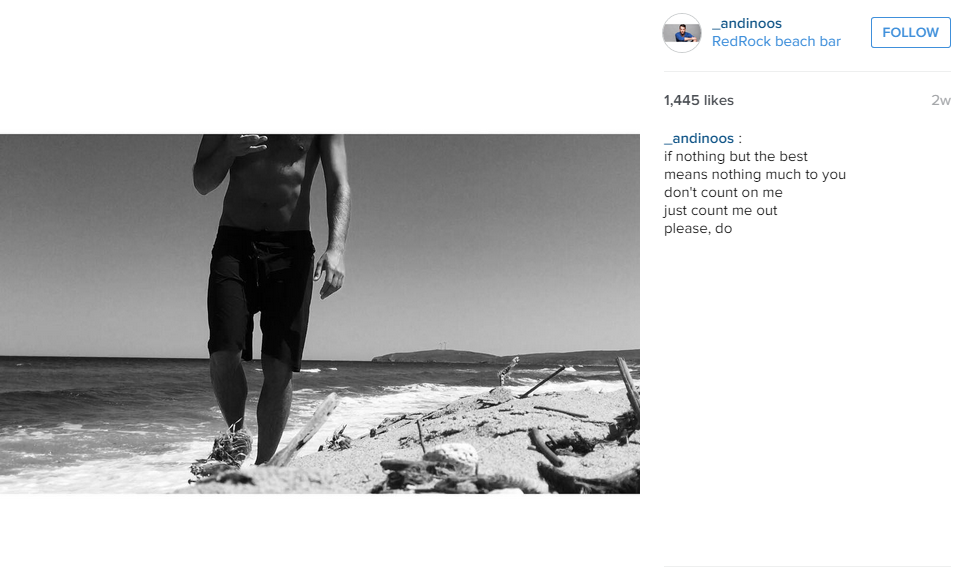Viewport: 967px width, 578px height.
Task: Click the FOLLOW button
Action: pyautogui.click(x=910, y=32)
